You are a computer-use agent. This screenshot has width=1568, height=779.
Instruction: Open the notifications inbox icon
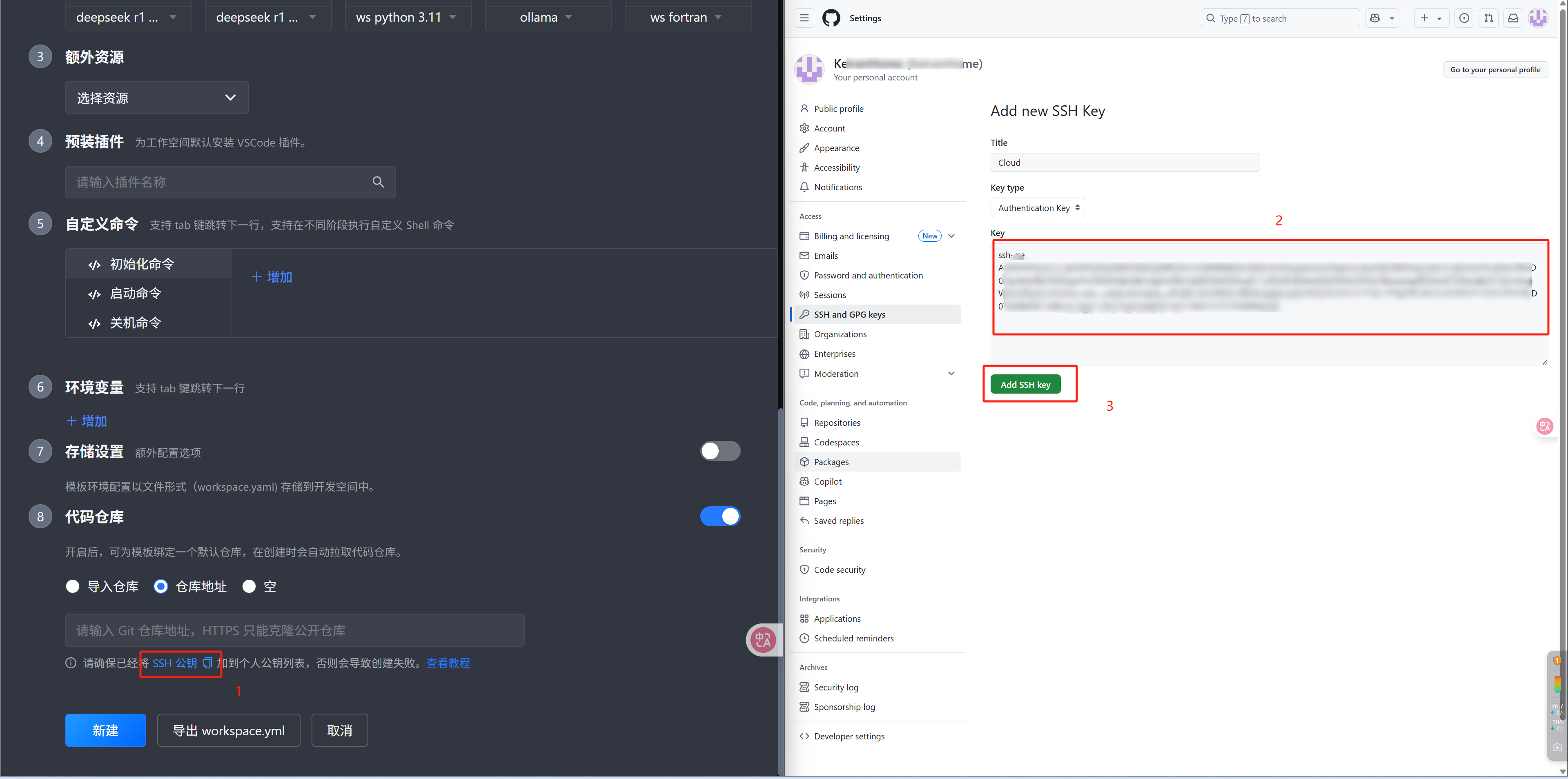point(1512,18)
